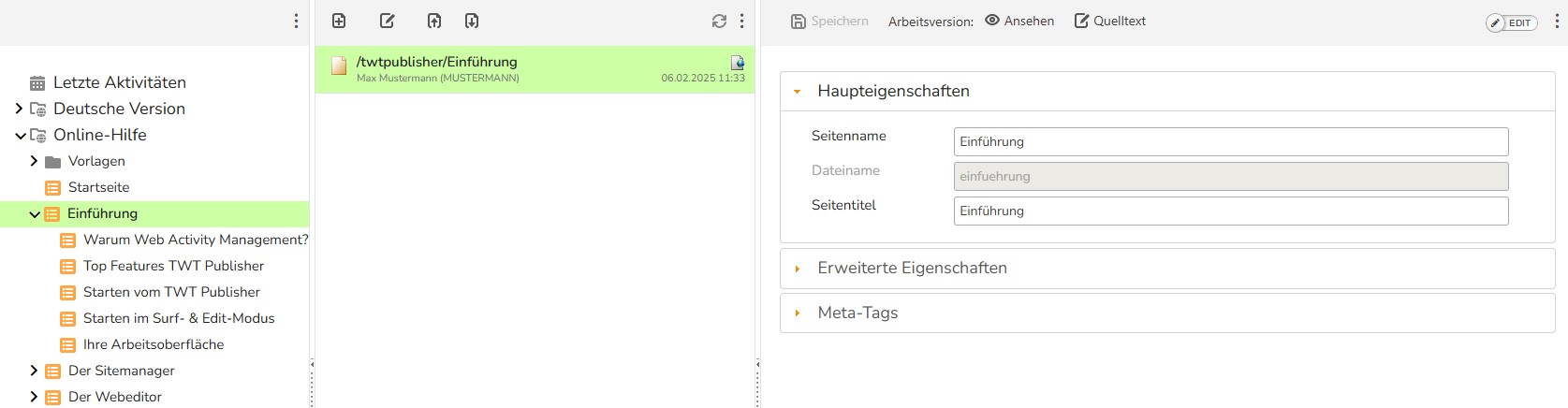1568x408 pixels.
Task: Click in the Seitenname input field
Action: click(x=1231, y=141)
